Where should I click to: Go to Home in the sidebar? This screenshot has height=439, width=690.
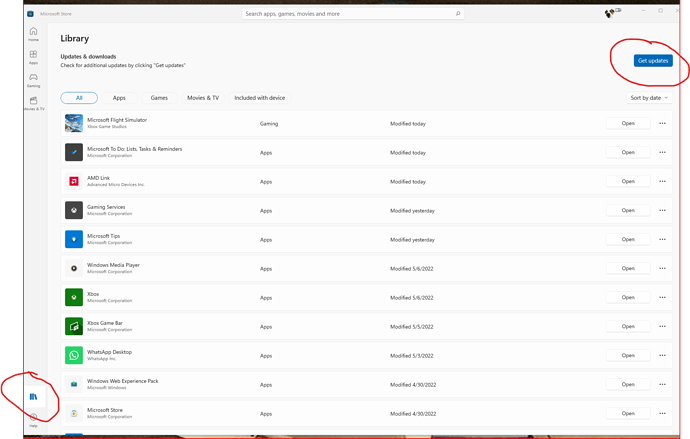click(x=33, y=34)
